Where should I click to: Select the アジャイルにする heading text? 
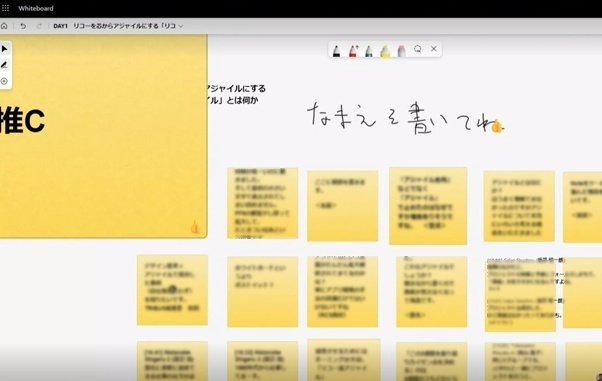(236, 89)
